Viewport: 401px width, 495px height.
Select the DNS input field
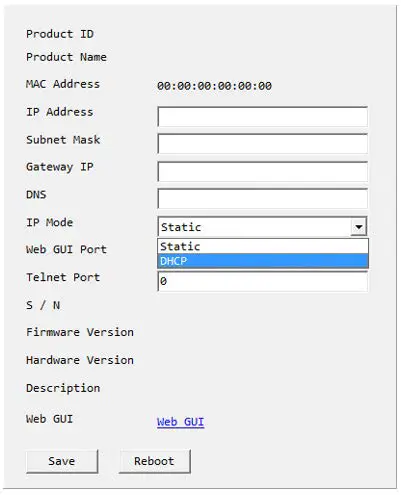(263, 199)
